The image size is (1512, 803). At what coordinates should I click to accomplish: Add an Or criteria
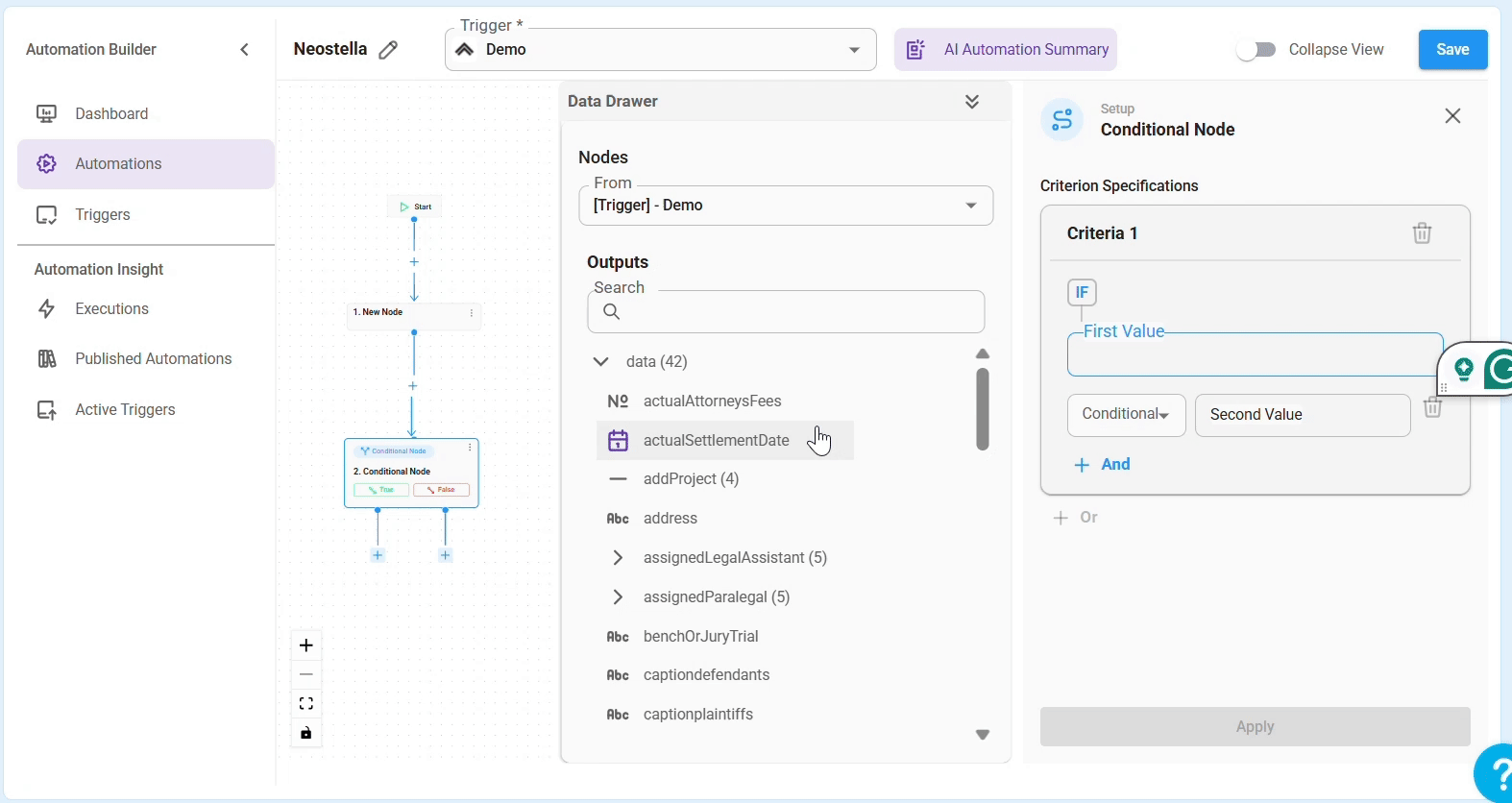(x=1076, y=518)
